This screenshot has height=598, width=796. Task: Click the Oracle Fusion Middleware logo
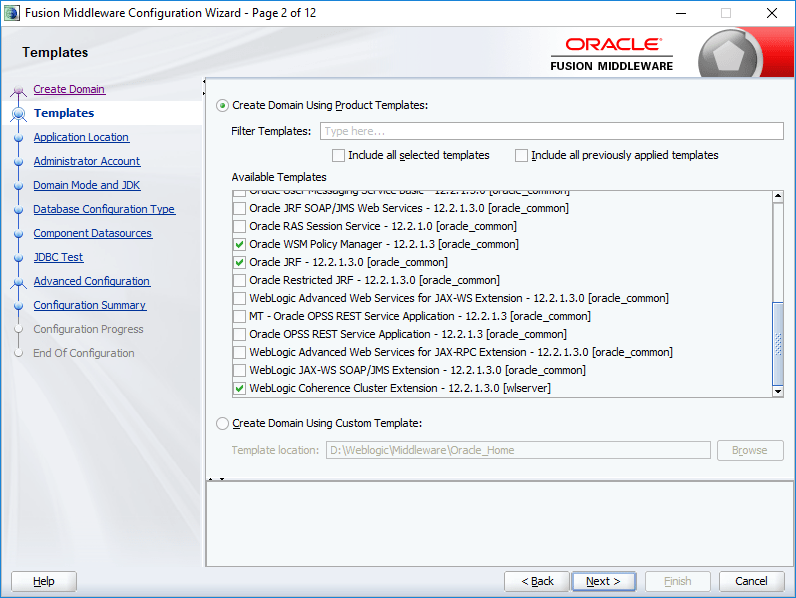[x=612, y=54]
